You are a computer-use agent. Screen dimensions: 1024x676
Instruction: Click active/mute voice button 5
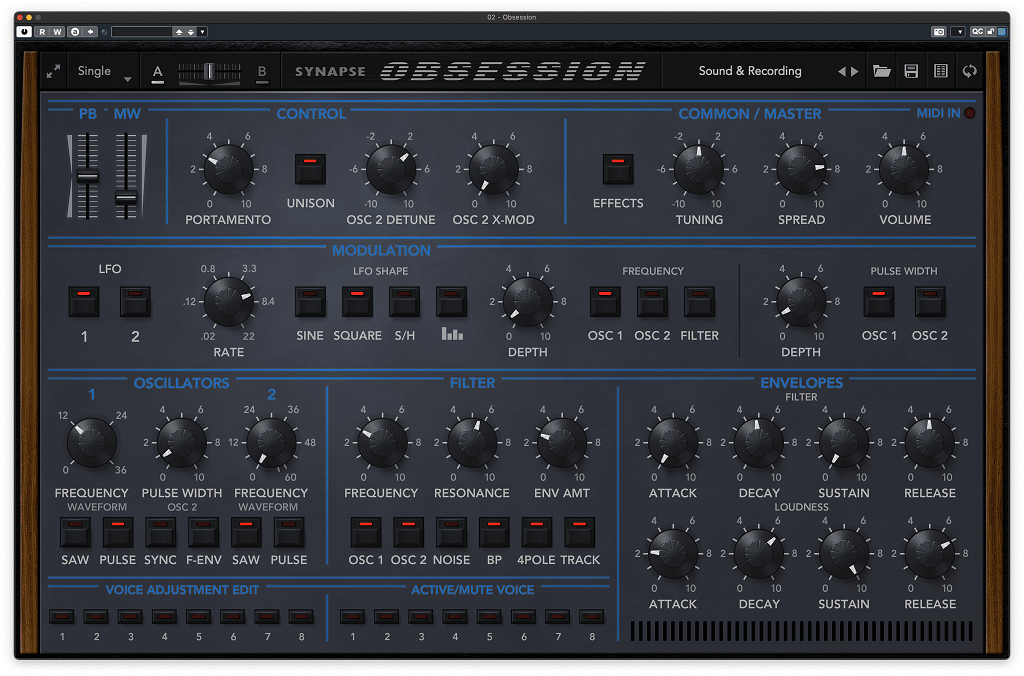pyautogui.click(x=489, y=617)
